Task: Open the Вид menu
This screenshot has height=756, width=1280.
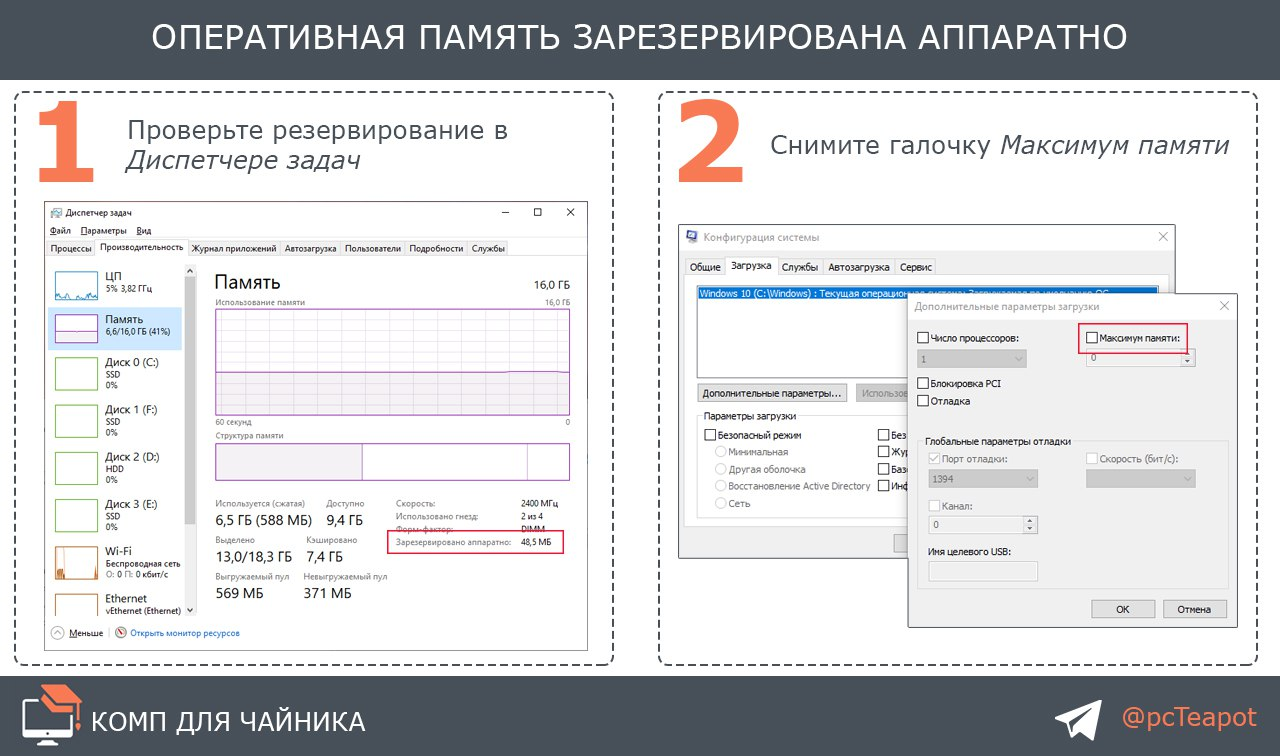Action: (x=144, y=230)
